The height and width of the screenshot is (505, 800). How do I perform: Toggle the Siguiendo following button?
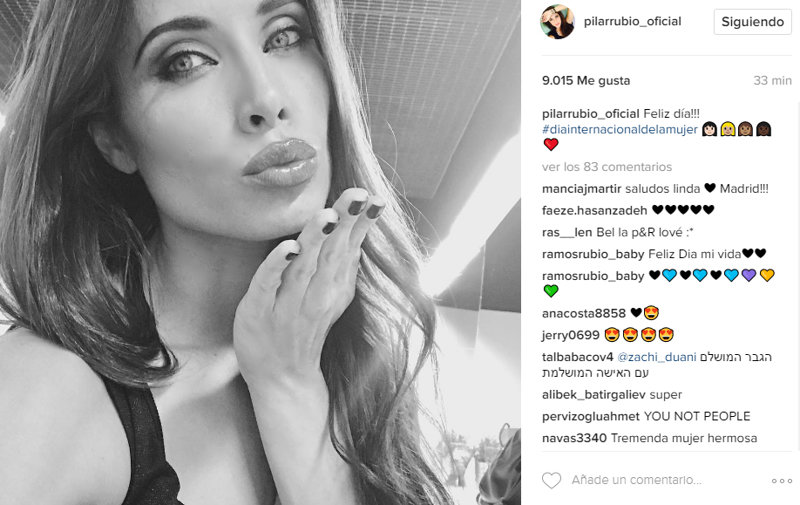coord(753,22)
